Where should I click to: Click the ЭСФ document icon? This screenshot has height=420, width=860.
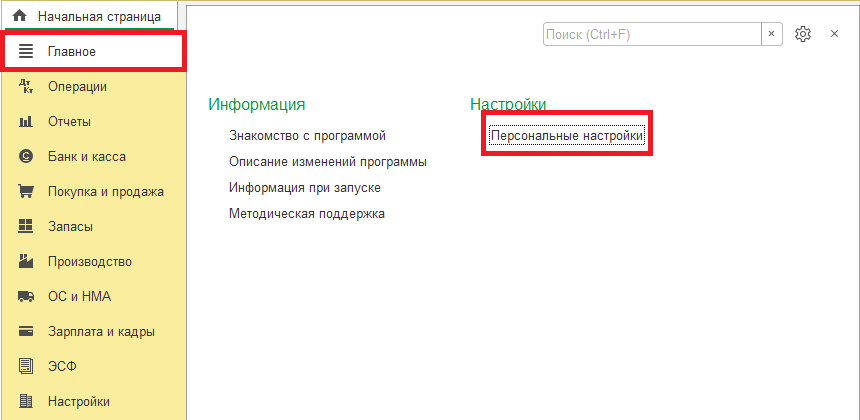coord(27,367)
